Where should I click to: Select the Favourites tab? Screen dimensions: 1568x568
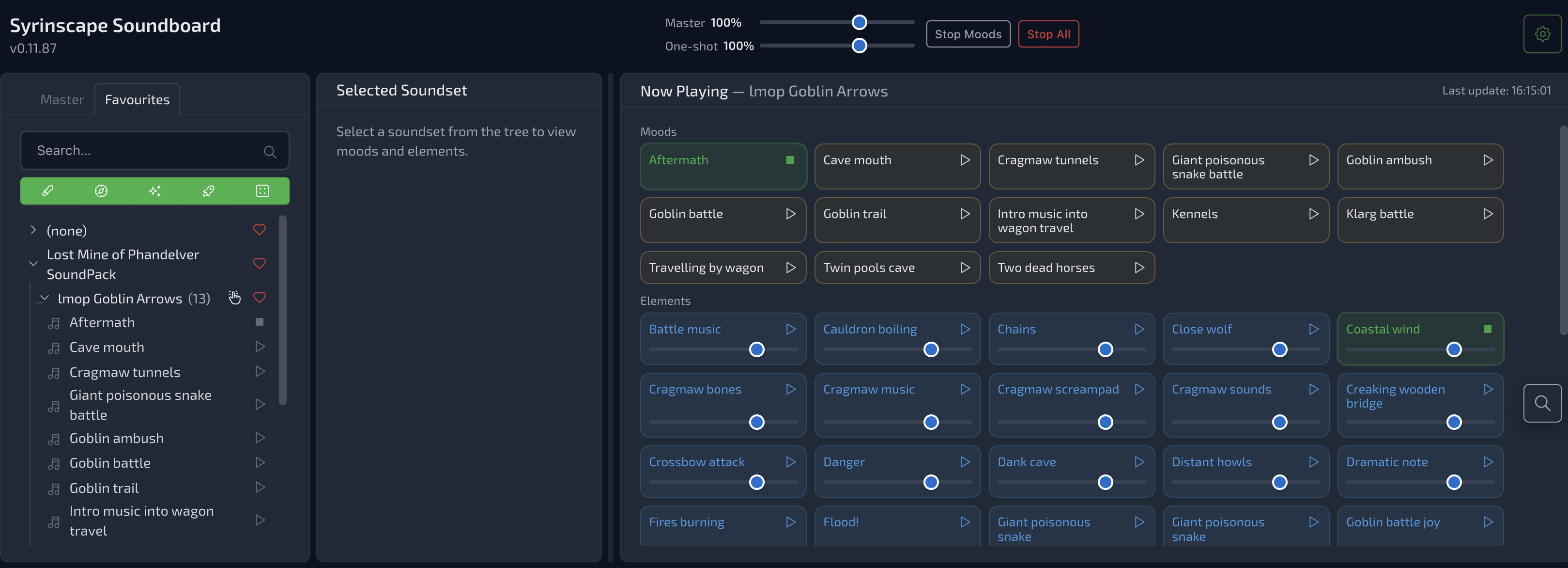(x=137, y=99)
